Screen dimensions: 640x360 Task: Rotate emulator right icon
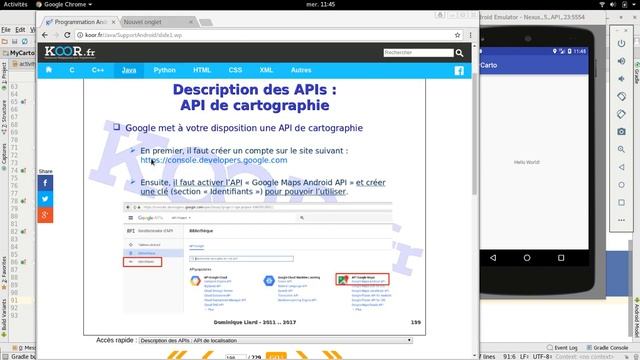621,114
